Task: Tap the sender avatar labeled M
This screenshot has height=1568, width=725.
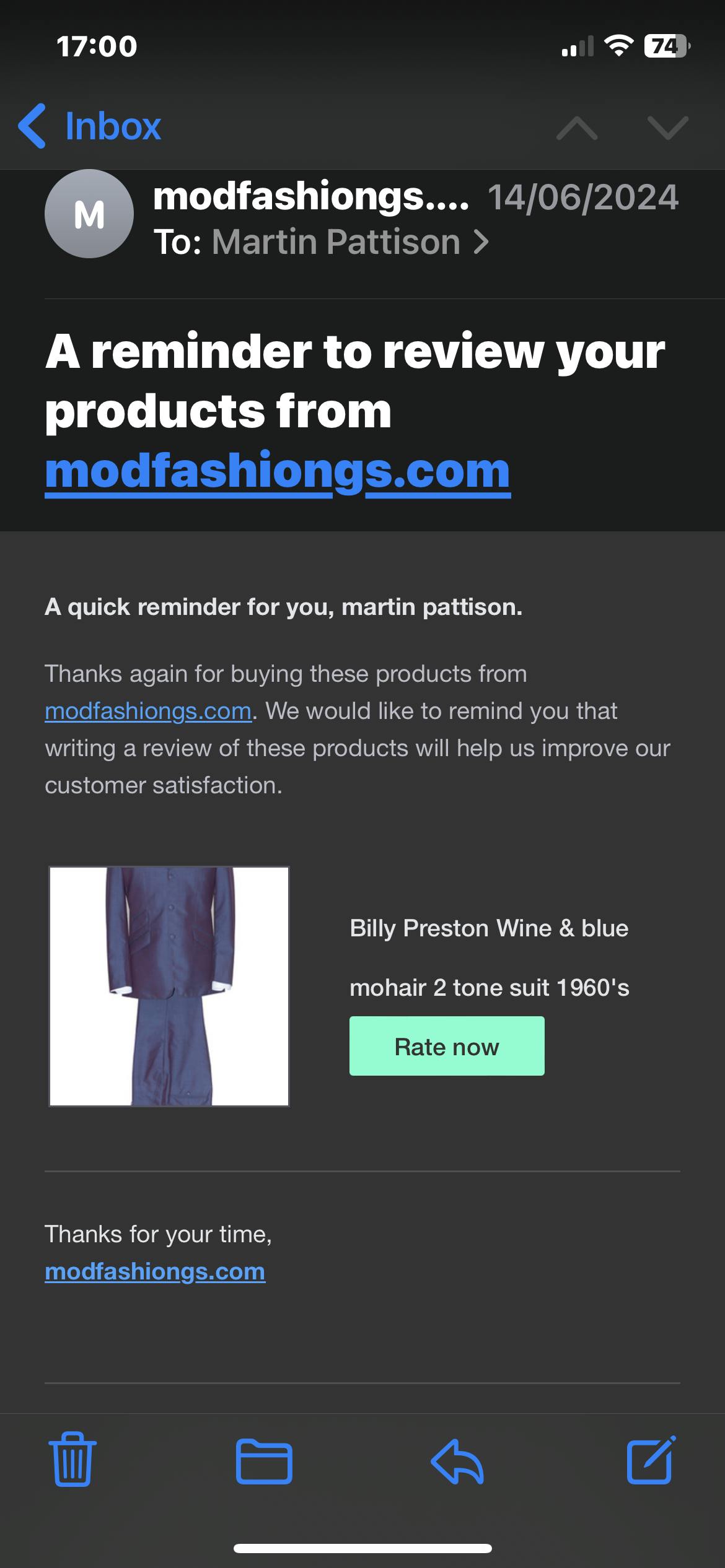Action: (89, 214)
